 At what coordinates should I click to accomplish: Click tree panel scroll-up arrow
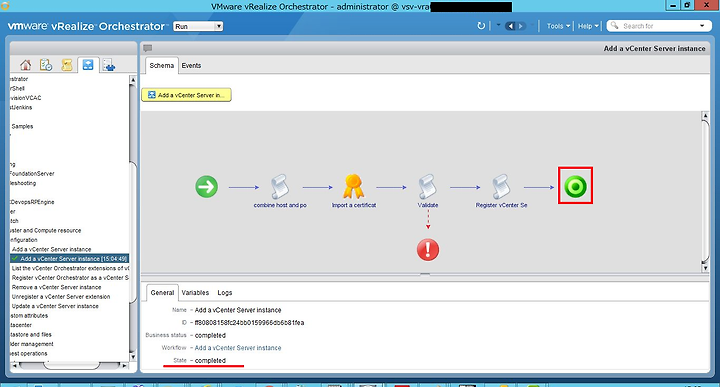click(x=133, y=80)
